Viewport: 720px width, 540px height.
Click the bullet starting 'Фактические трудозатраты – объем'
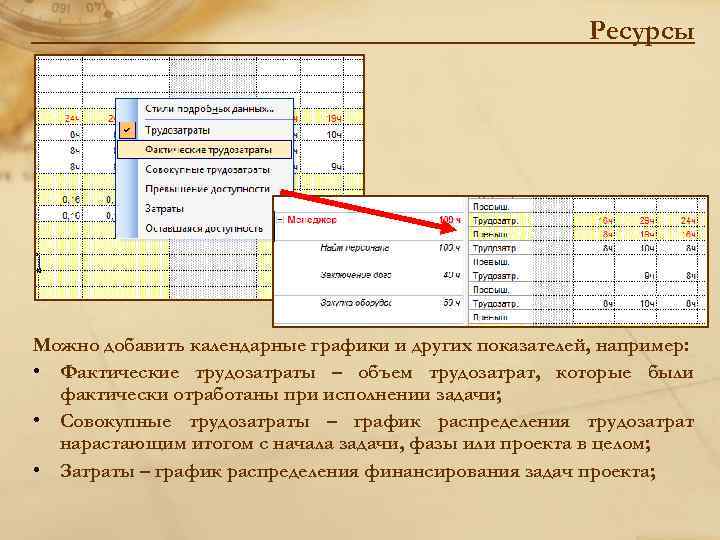pos(377,383)
